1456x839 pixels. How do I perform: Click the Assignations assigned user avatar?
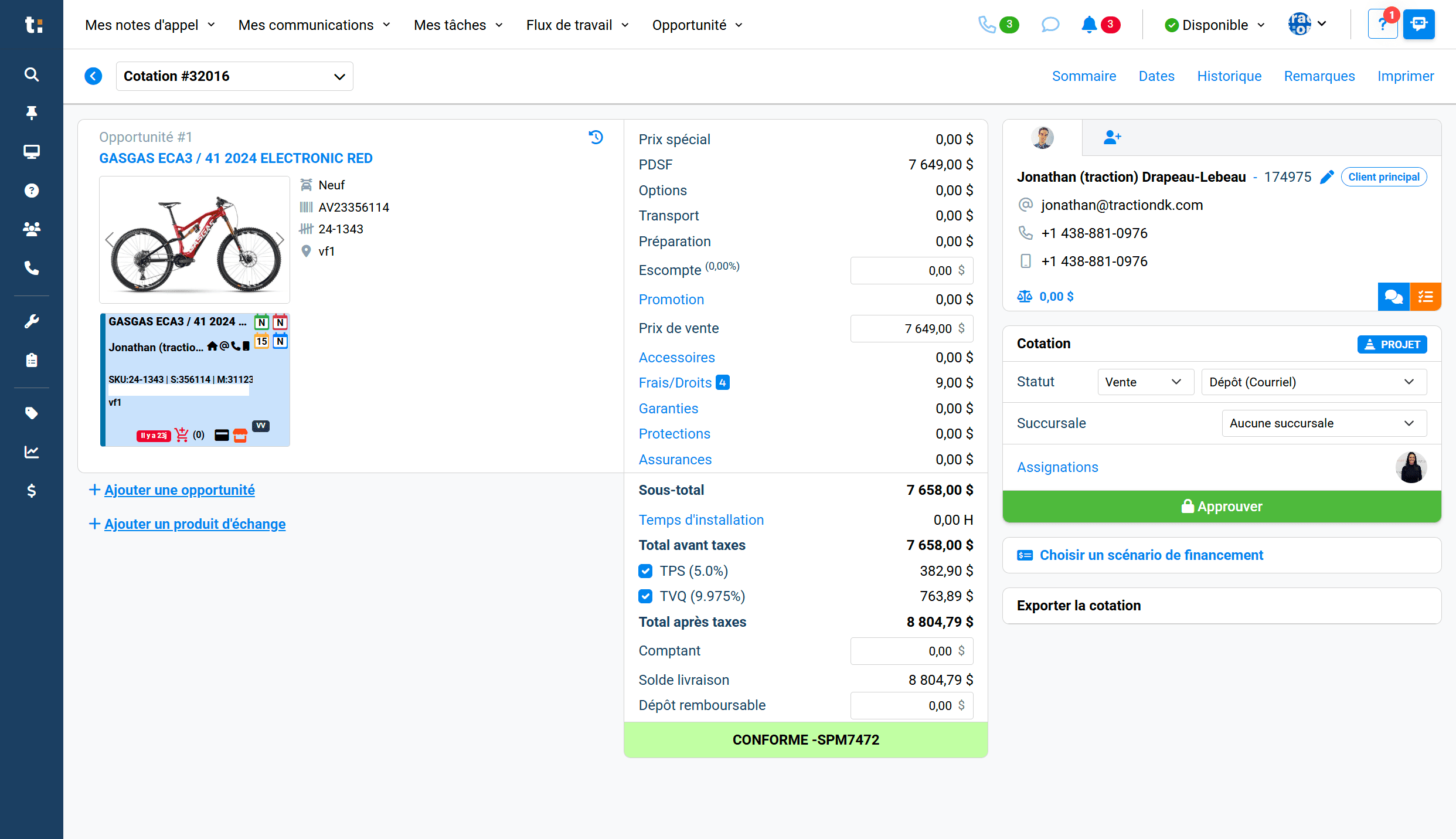point(1411,467)
